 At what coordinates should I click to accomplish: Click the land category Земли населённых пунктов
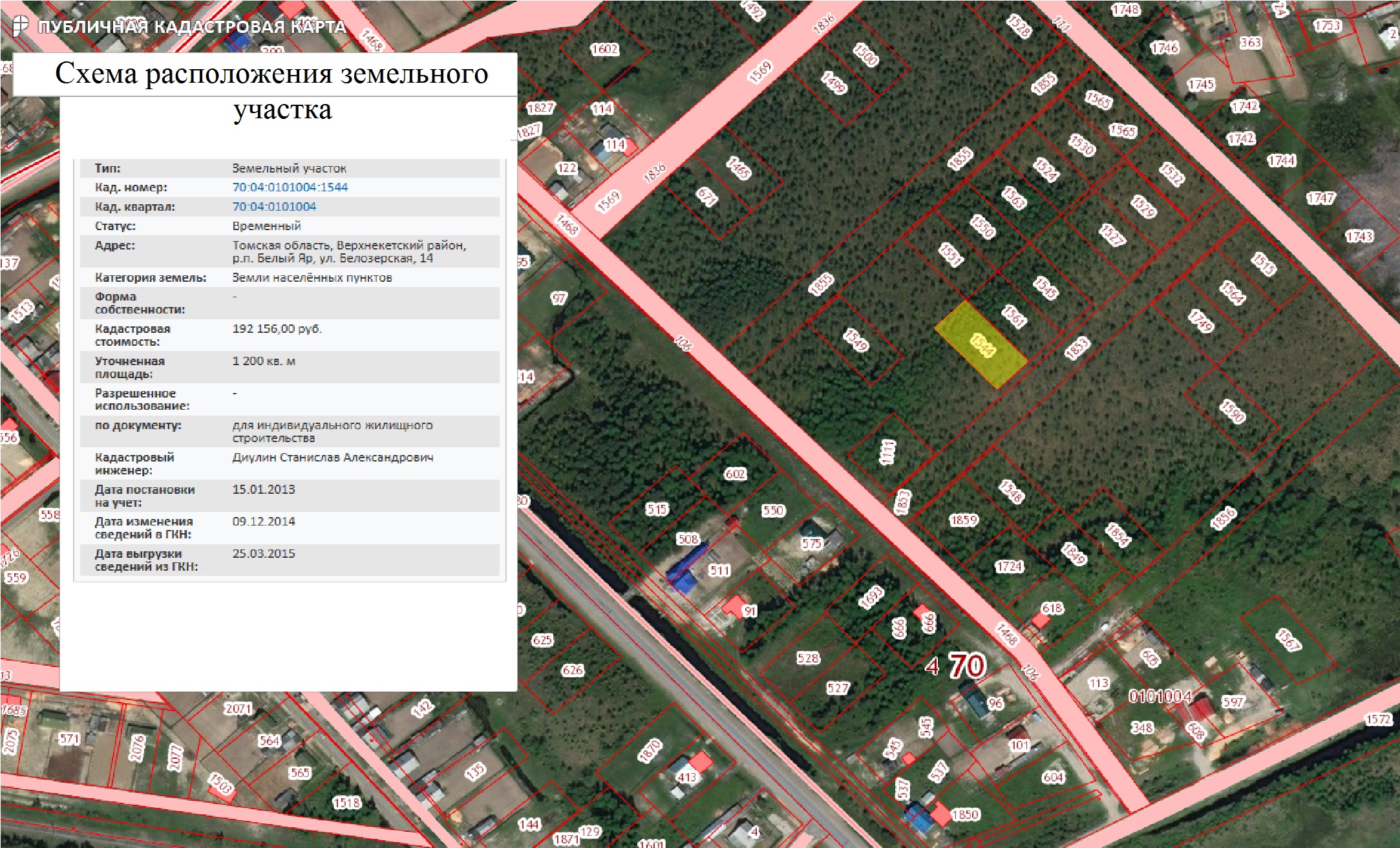click(x=312, y=278)
